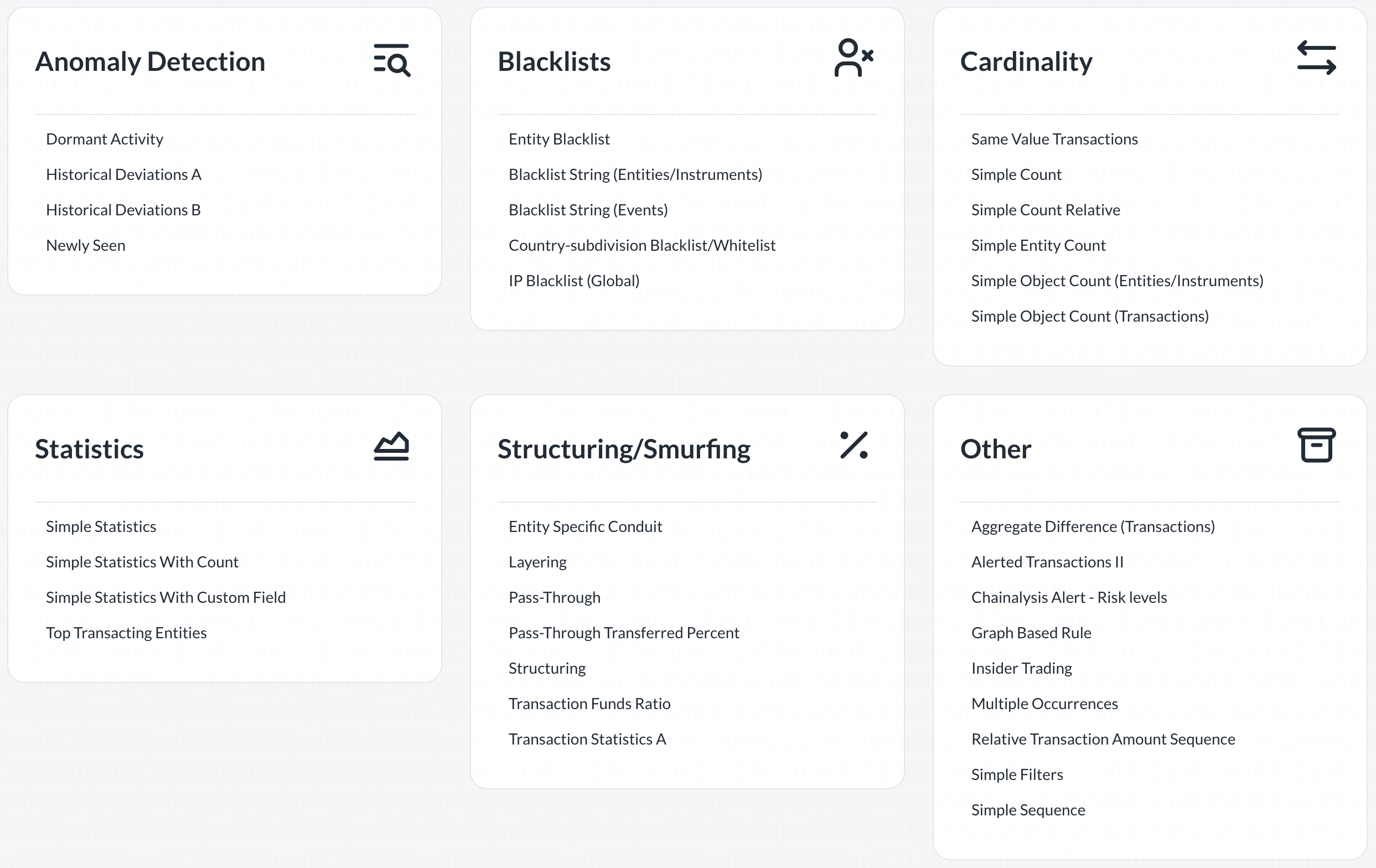
Task: Pick Simple Object Count (Transactions)
Action: [x=1090, y=316]
